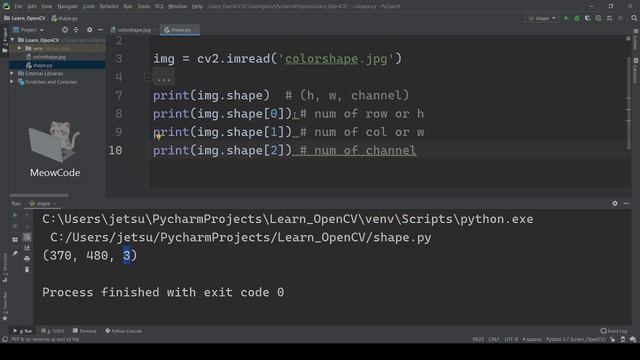
Task: Expand External Libraries node
Action: tap(12, 73)
